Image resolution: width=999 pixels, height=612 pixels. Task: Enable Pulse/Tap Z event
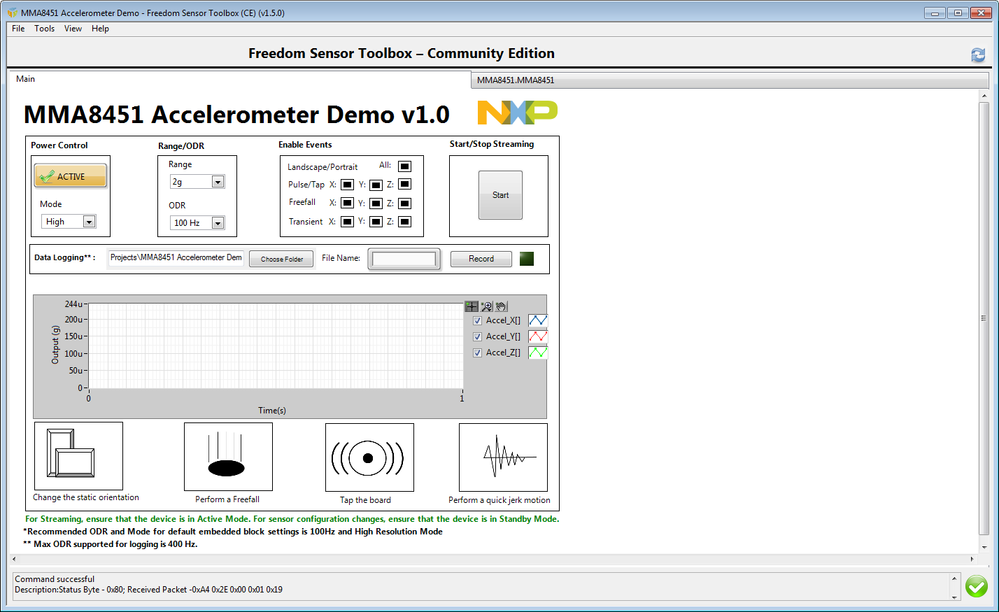(405, 185)
